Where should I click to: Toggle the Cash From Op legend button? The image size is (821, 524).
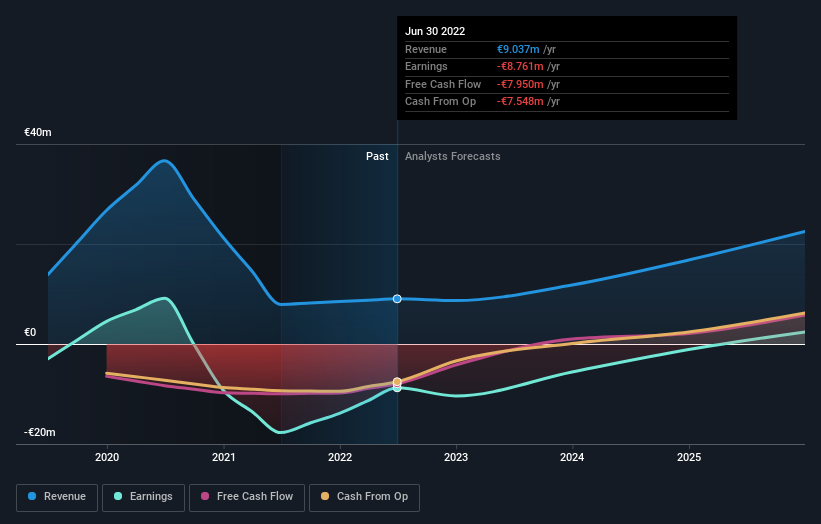click(x=364, y=497)
